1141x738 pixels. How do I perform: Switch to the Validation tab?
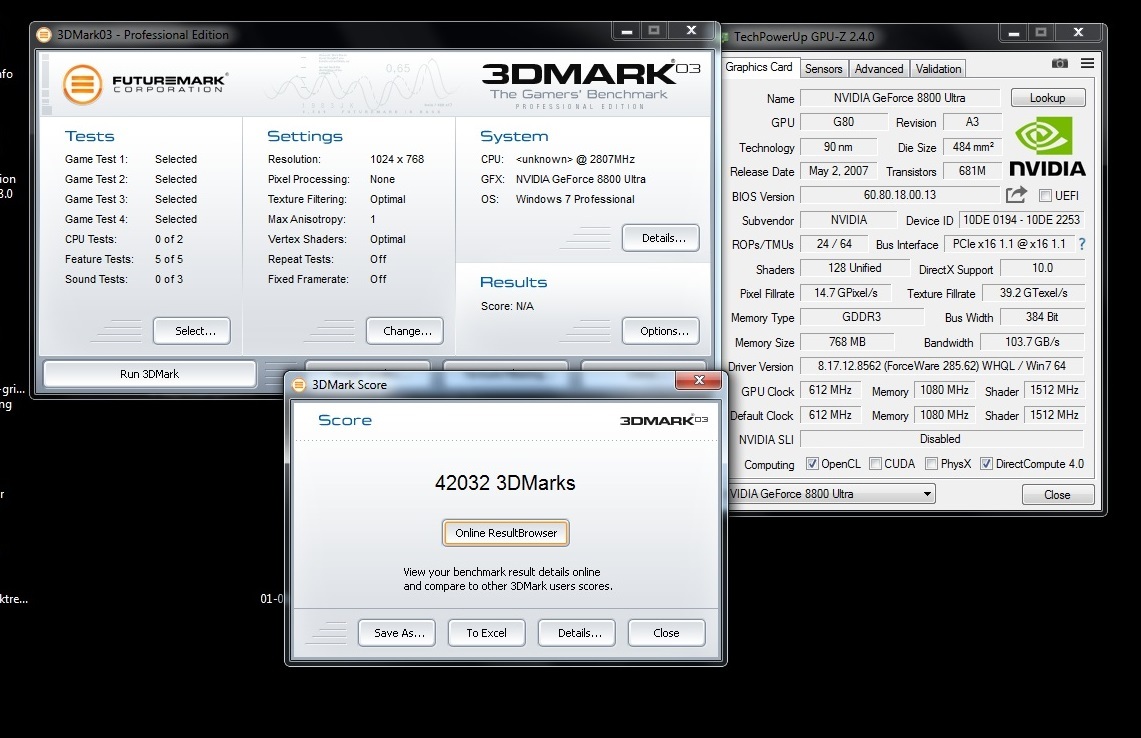pyautogui.click(x=938, y=69)
